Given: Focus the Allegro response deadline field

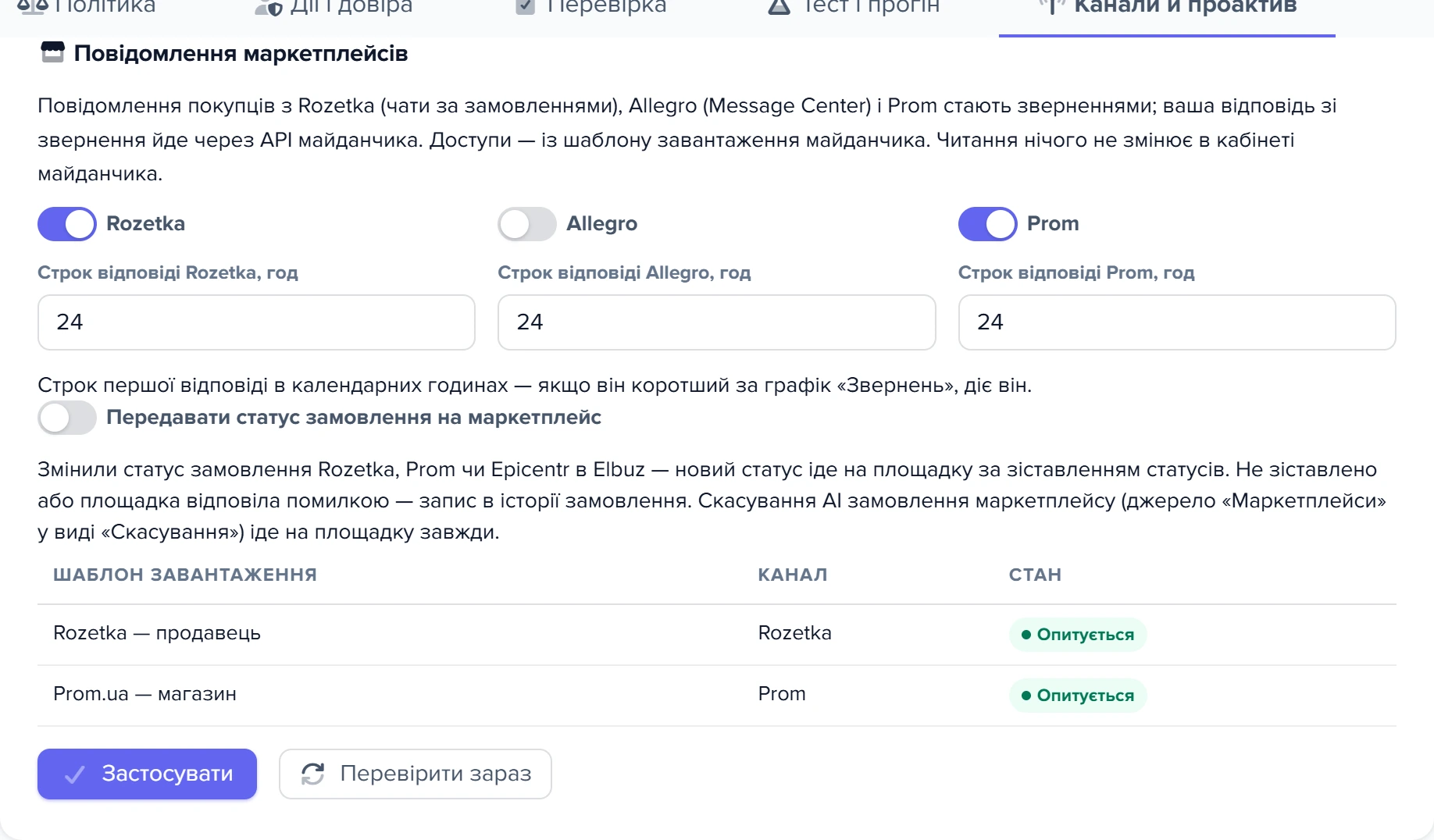Looking at the screenshot, I should (x=716, y=322).
